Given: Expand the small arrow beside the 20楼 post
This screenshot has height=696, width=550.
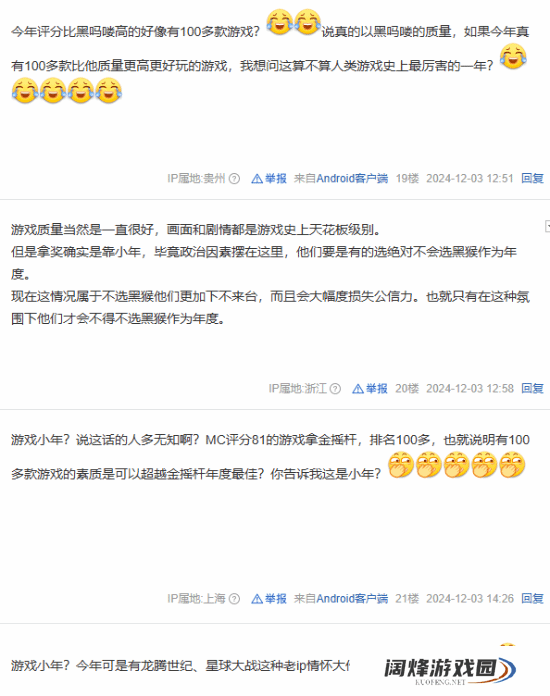Looking at the screenshot, I should (547, 226).
